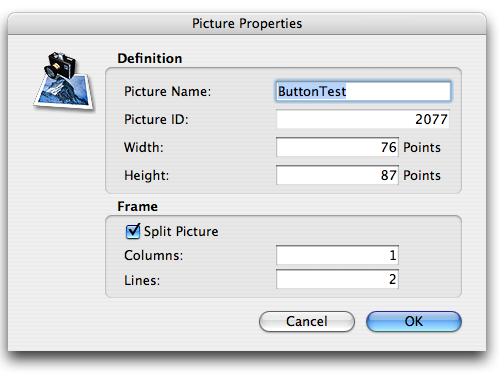This screenshot has height=376, width=504.
Task: Confirm the dialog with the OK button
Action: (x=414, y=321)
